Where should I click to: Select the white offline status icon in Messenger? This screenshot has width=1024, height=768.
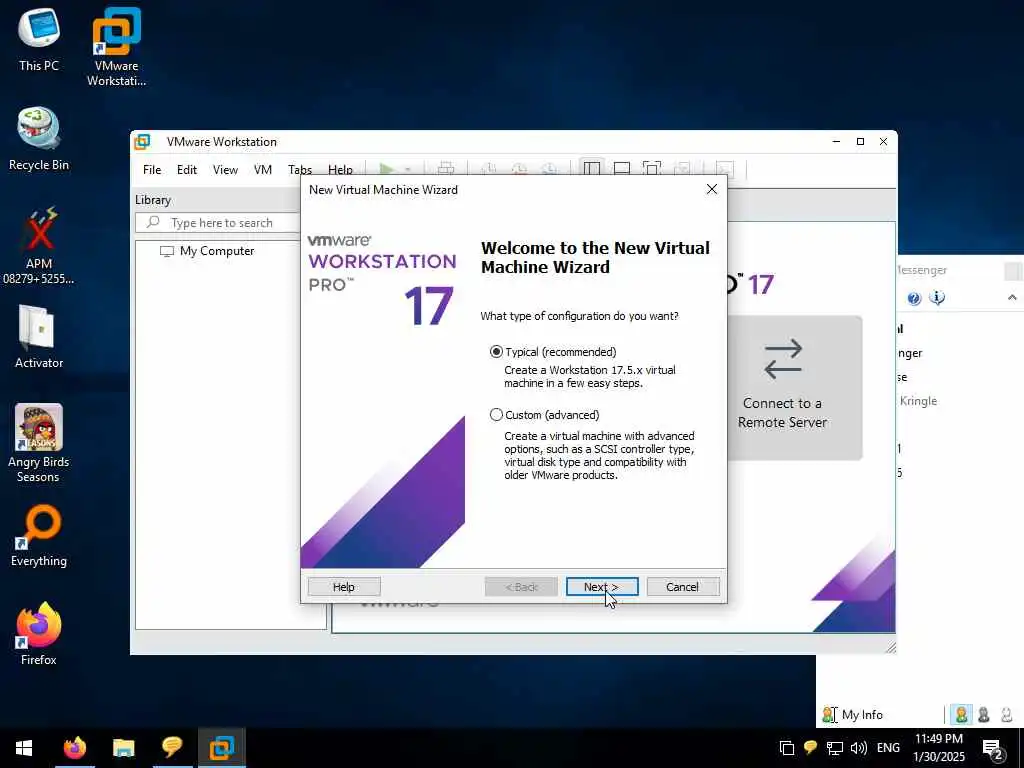[x=1008, y=714]
